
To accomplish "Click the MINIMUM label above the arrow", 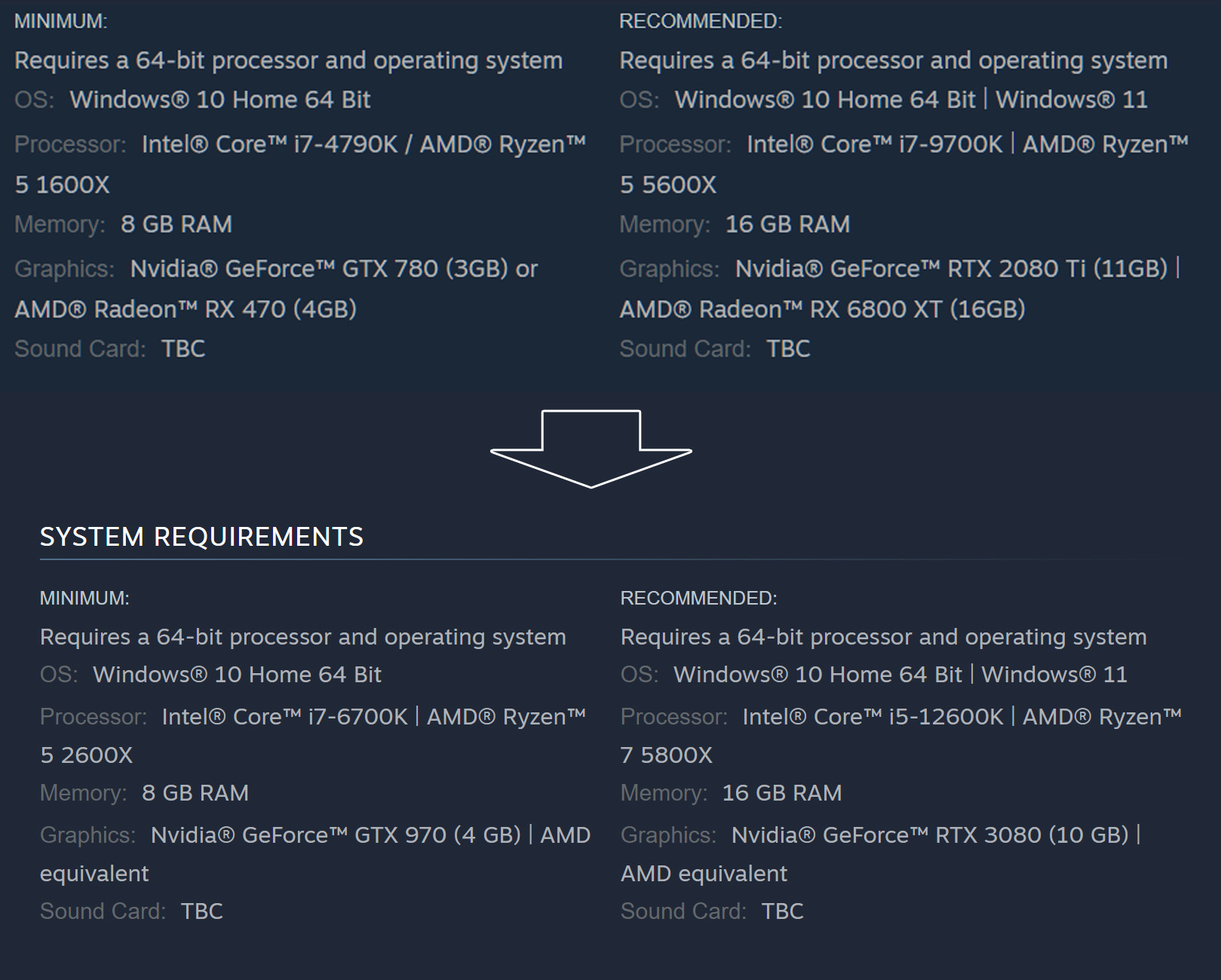I will click(61, 21).
